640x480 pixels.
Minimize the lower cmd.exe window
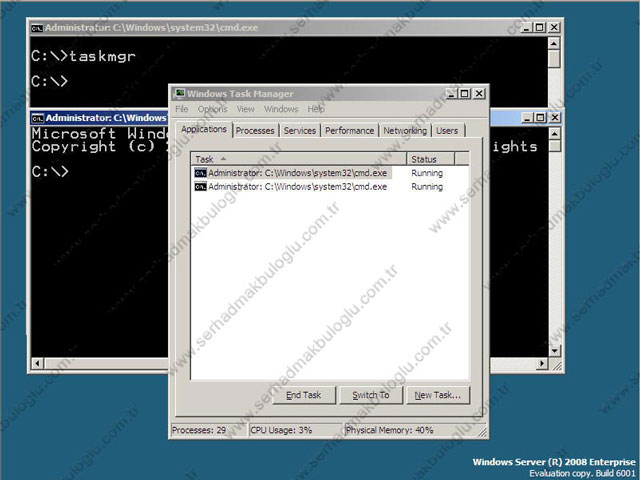click(x=527, y=118)
